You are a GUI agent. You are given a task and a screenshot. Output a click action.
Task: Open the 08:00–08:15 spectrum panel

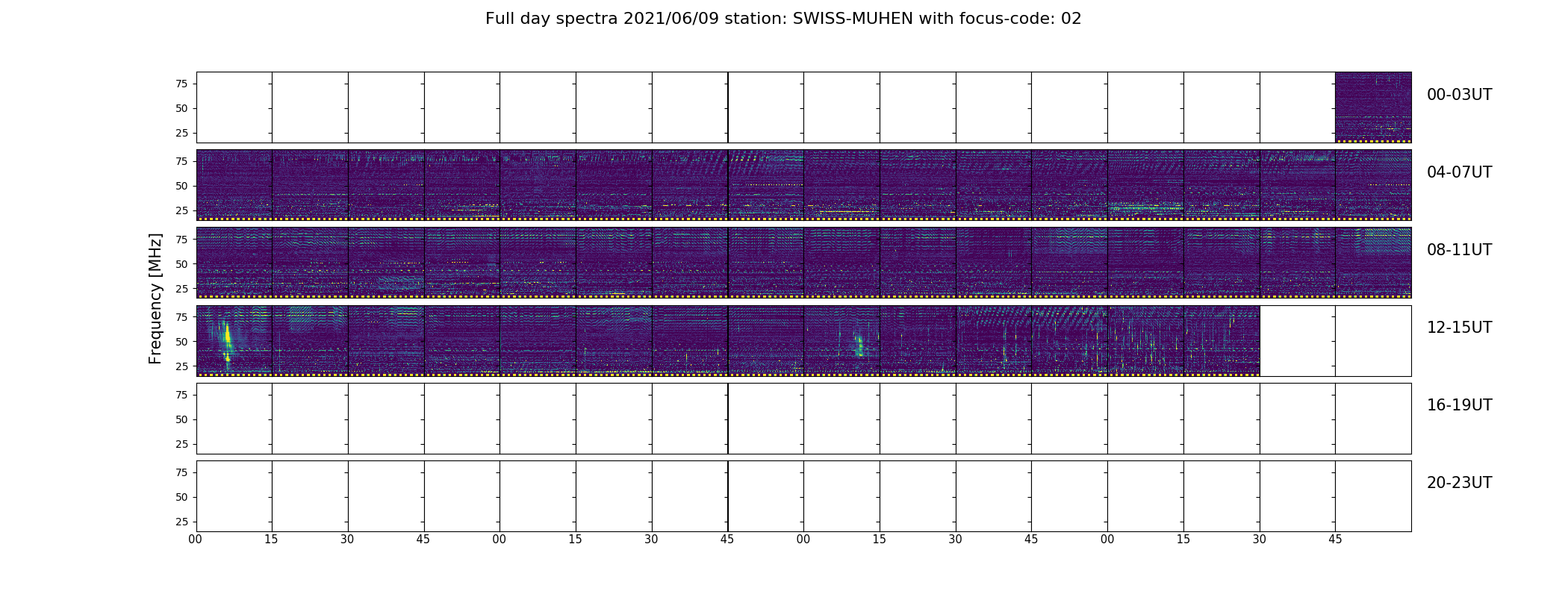pos(234,263)
